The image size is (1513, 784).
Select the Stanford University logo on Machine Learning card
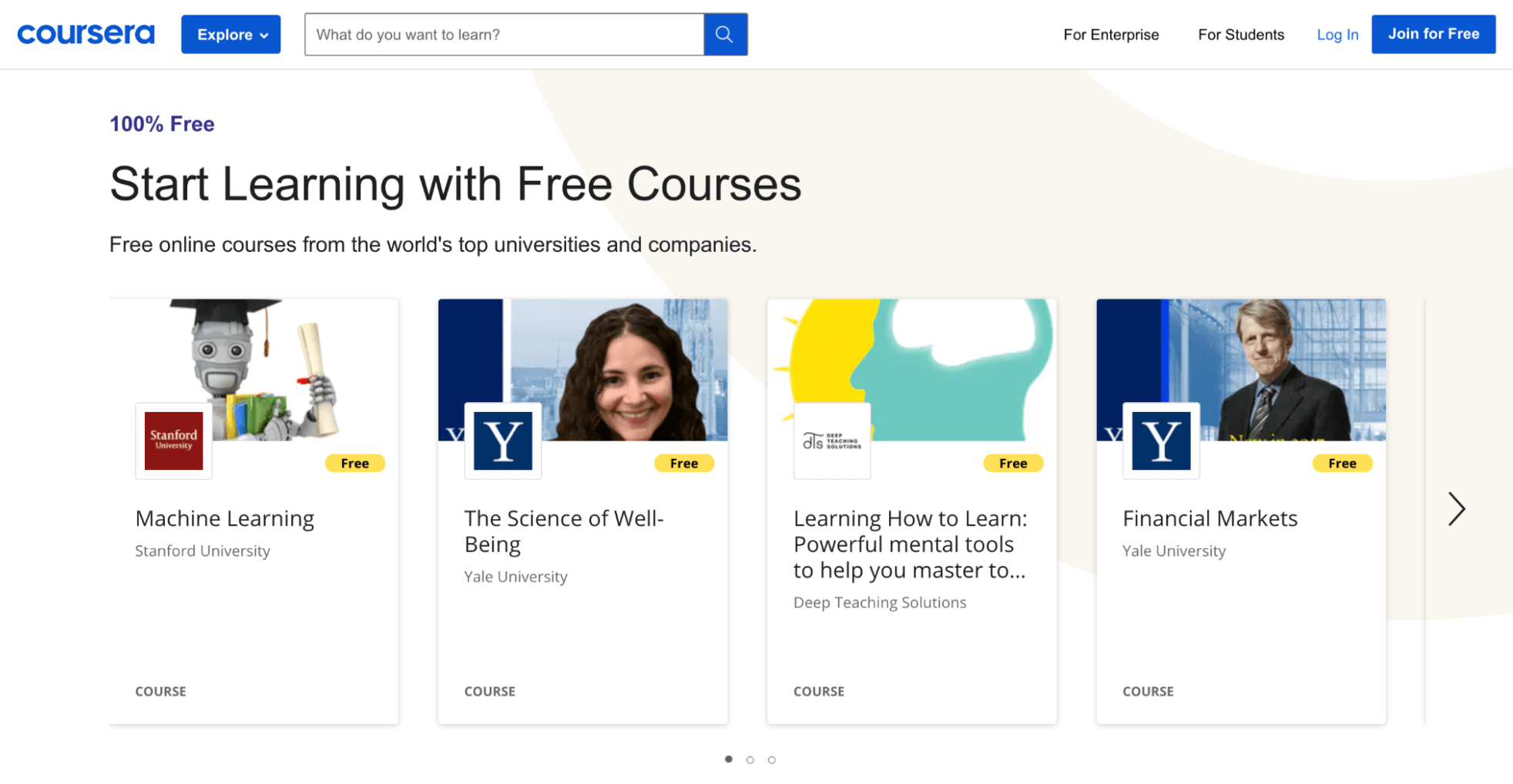[173, 441]
